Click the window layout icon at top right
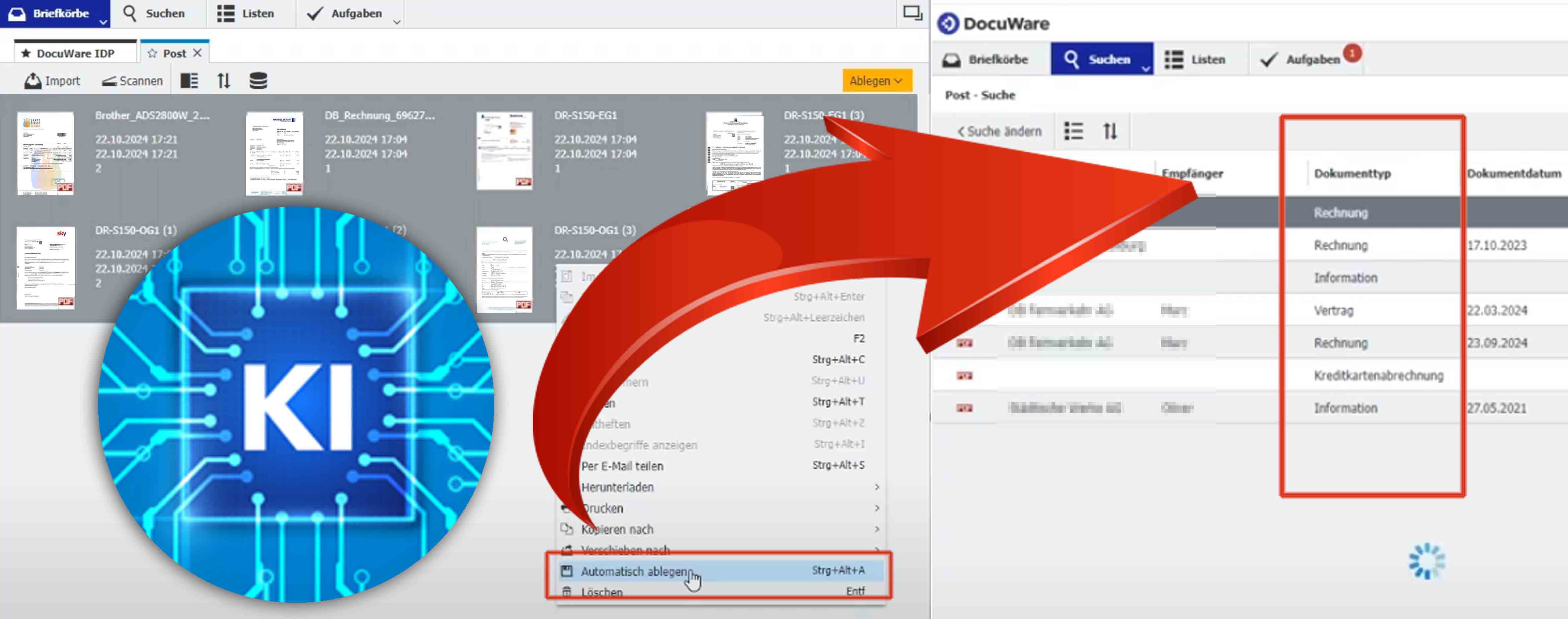Image resolution: width=1568 pixels, height=619 pixels. (912, 13)
